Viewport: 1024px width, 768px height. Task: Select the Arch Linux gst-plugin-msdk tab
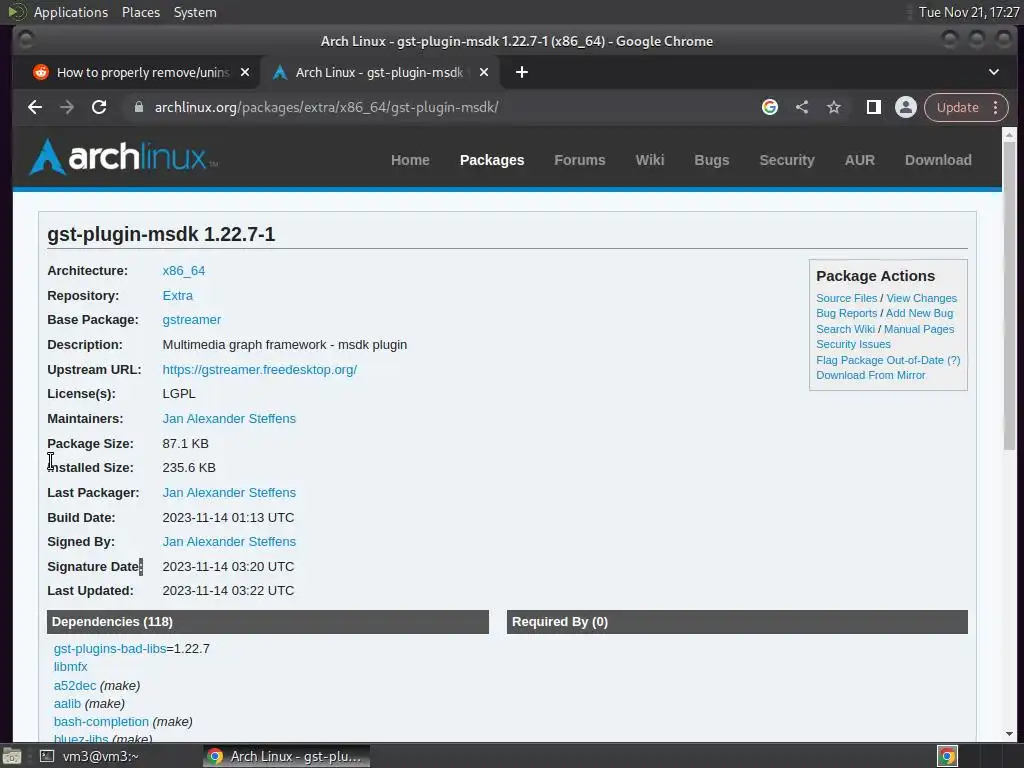click(379, 72)
